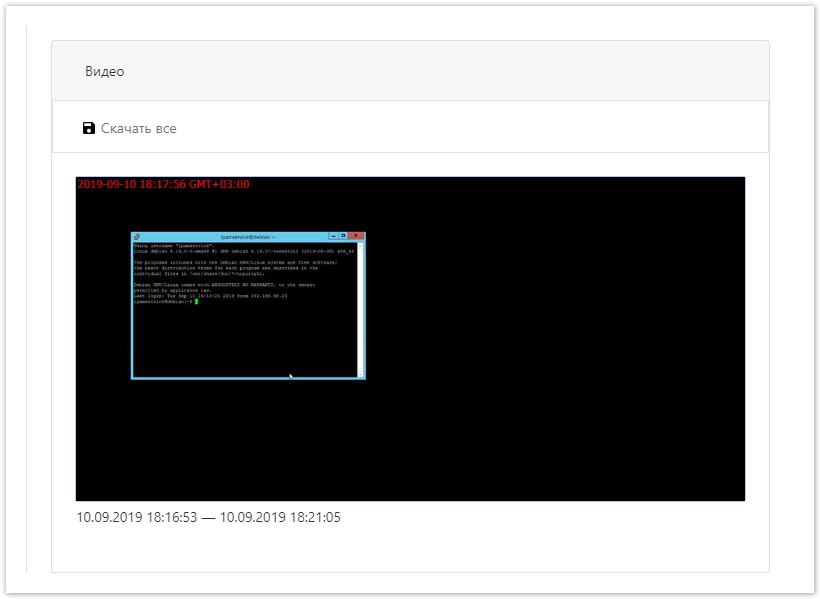Click the "Скачать все" download link
Image resolution: width=820 pixels, height=599 pixels.
(138, 128)
